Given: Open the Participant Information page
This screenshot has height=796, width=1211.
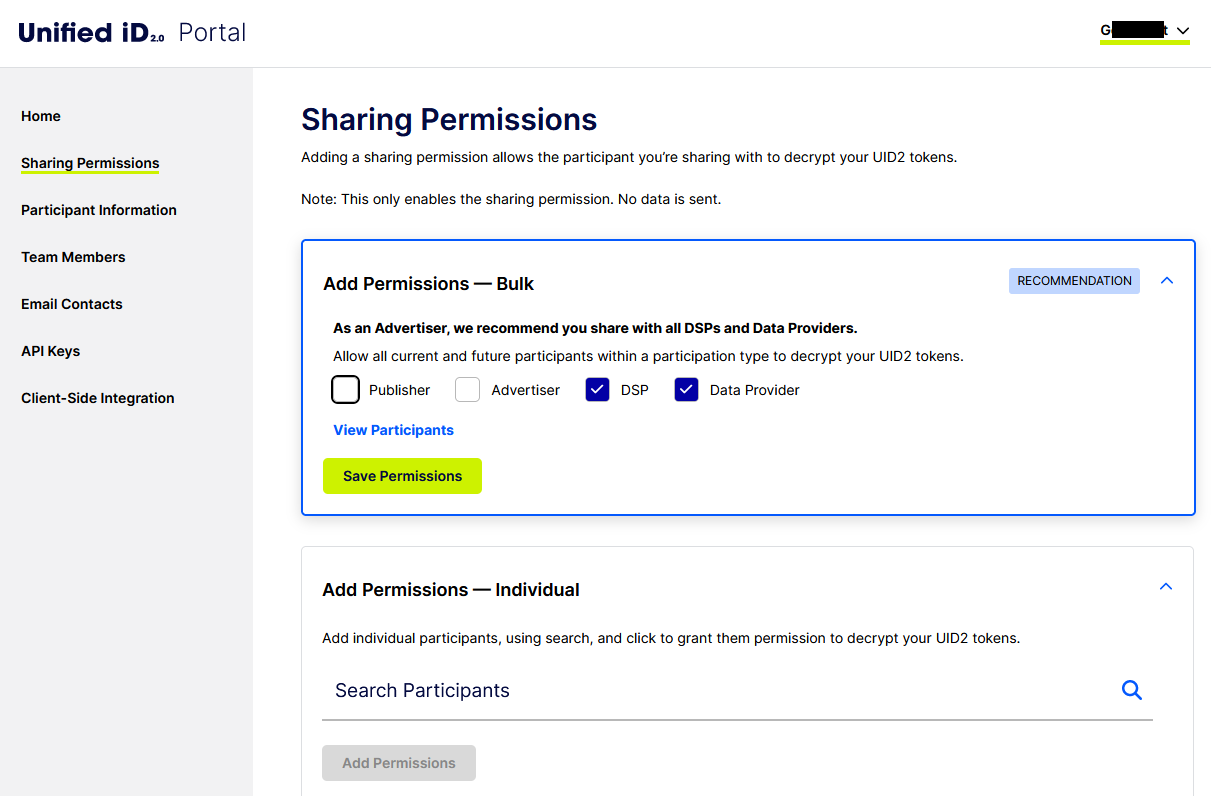Looking at the screenshot, I should [x=98, y=210].
